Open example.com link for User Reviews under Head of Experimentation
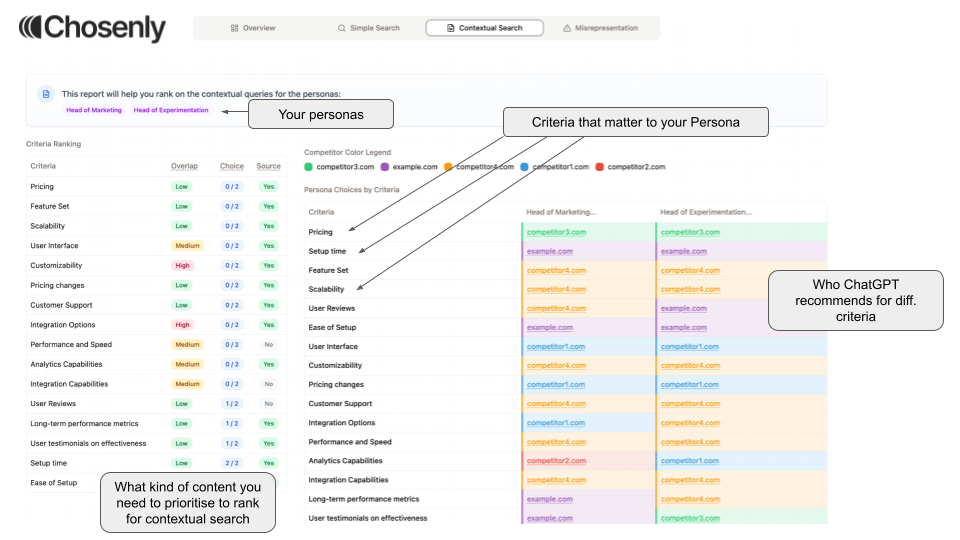Viewport: 960px width, 540px height. [x=683, y=308]
